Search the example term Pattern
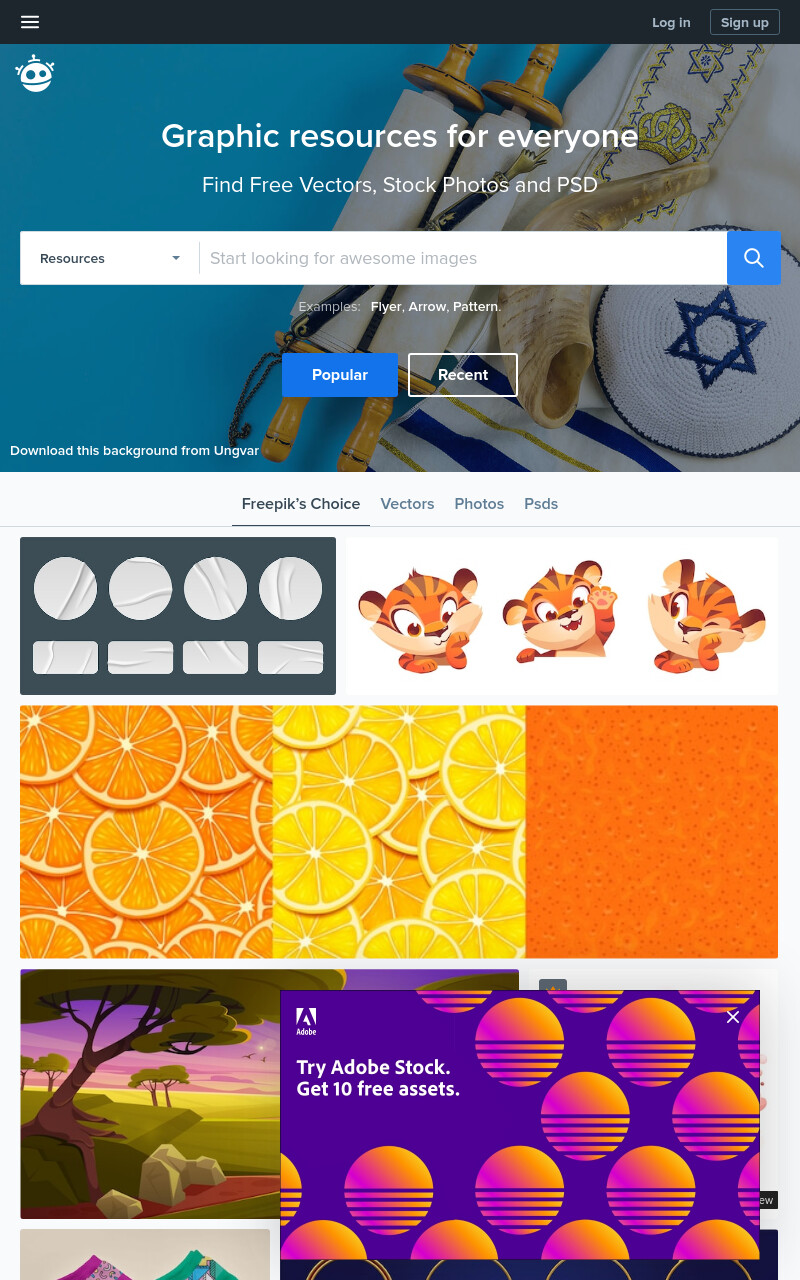Image resolution: width=800 pixels, height=1280 pixels. [476, 307]
